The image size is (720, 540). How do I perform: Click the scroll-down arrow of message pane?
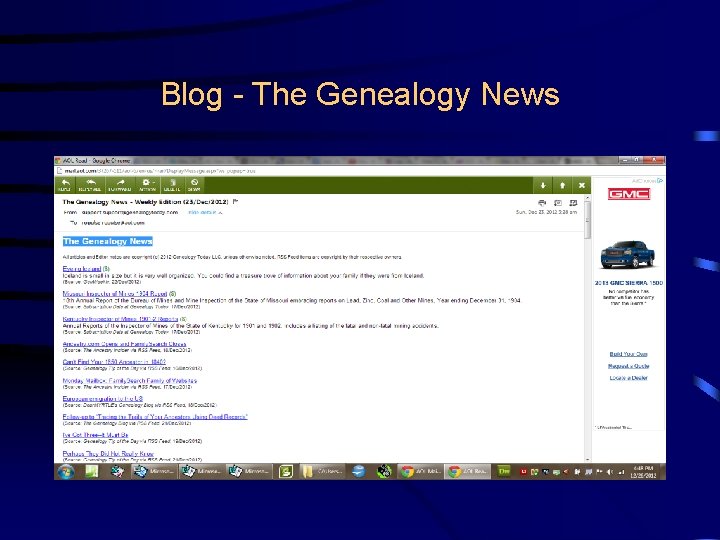coord(587,459)
